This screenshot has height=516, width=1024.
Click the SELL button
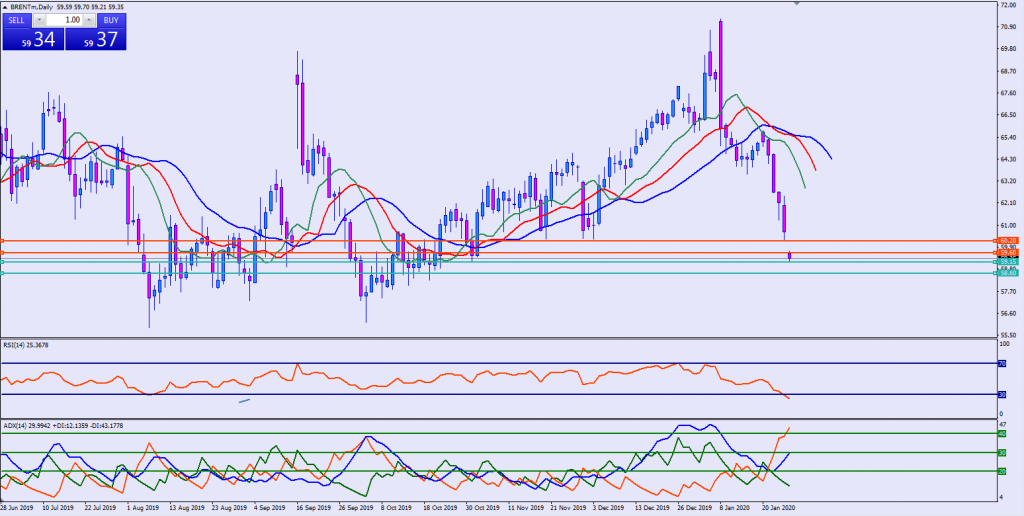point(17,19)
